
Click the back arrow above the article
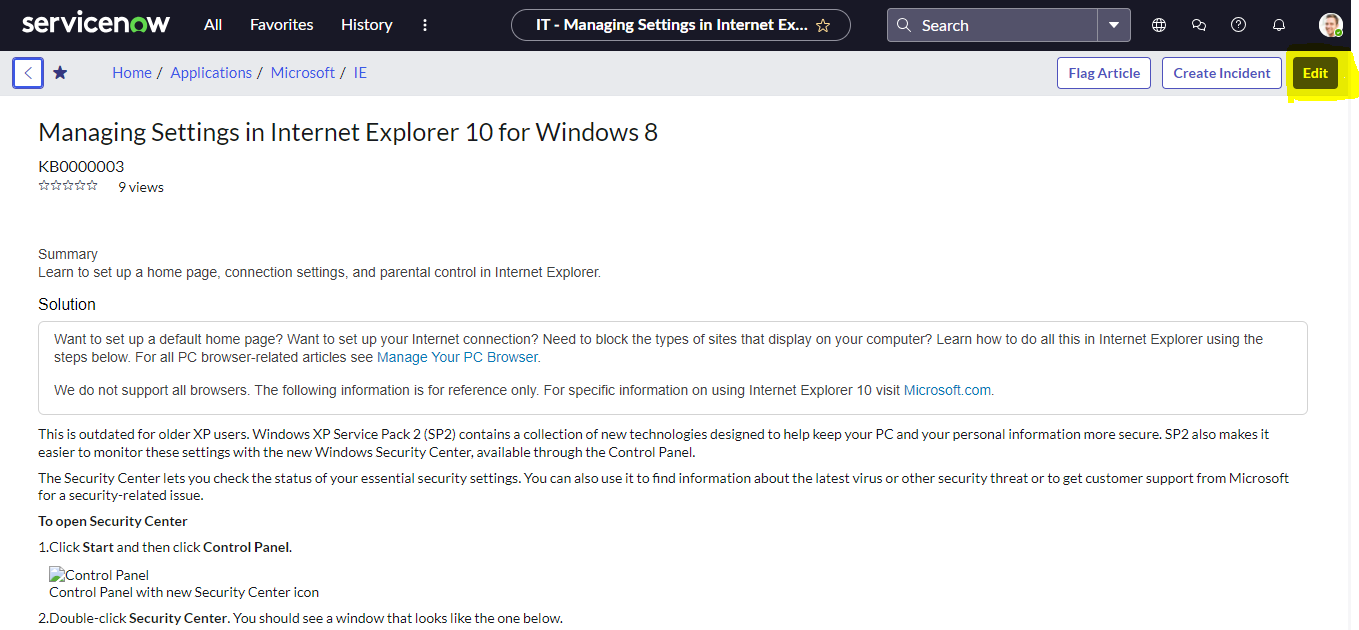[x=27, y=72]
